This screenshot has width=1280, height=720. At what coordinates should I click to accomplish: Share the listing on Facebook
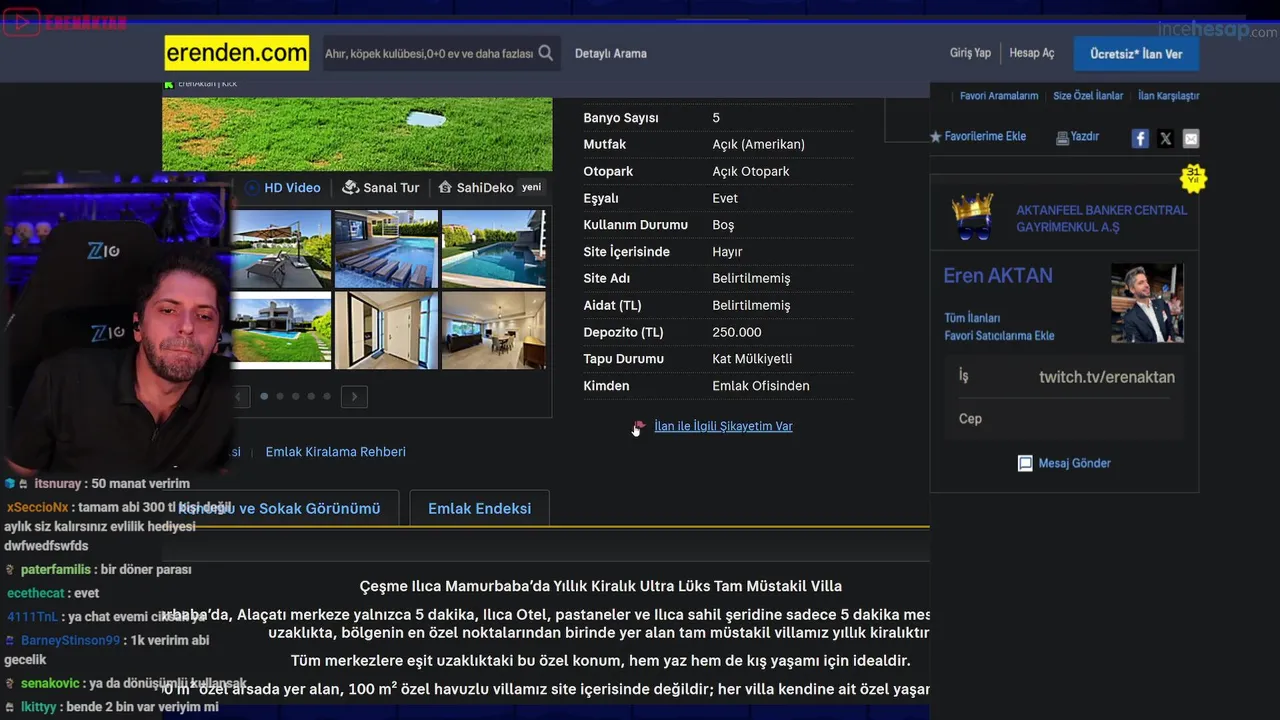[x=1140, y=139]
